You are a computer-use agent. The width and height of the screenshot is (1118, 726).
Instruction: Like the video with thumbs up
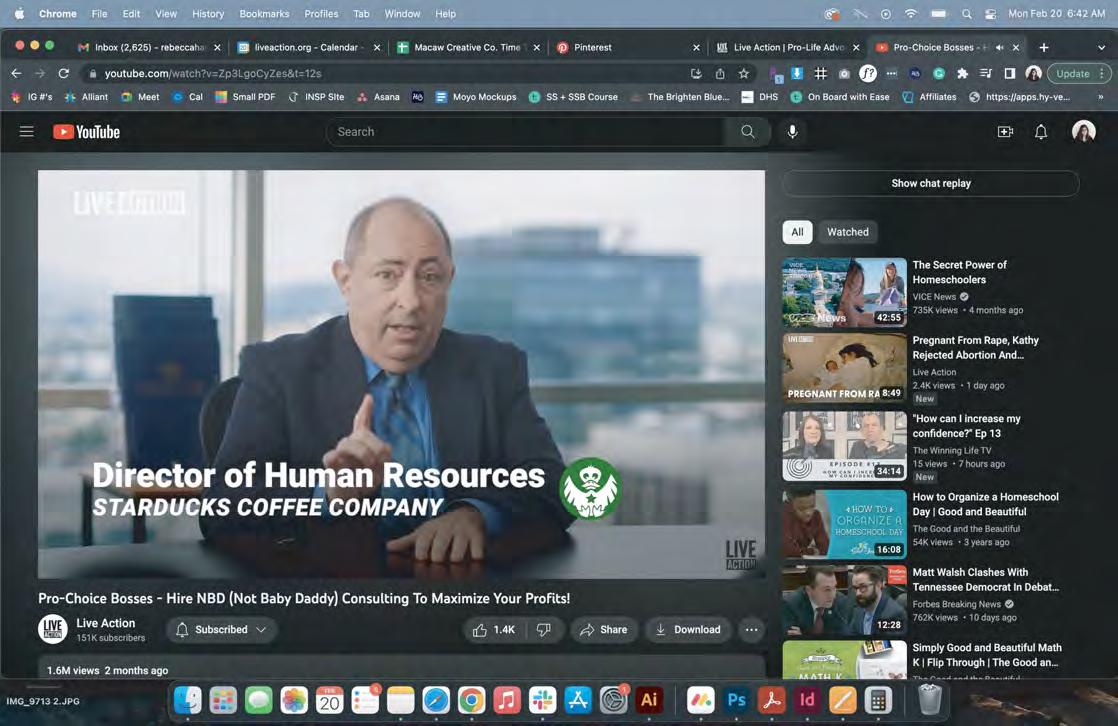tap(493, 630)
